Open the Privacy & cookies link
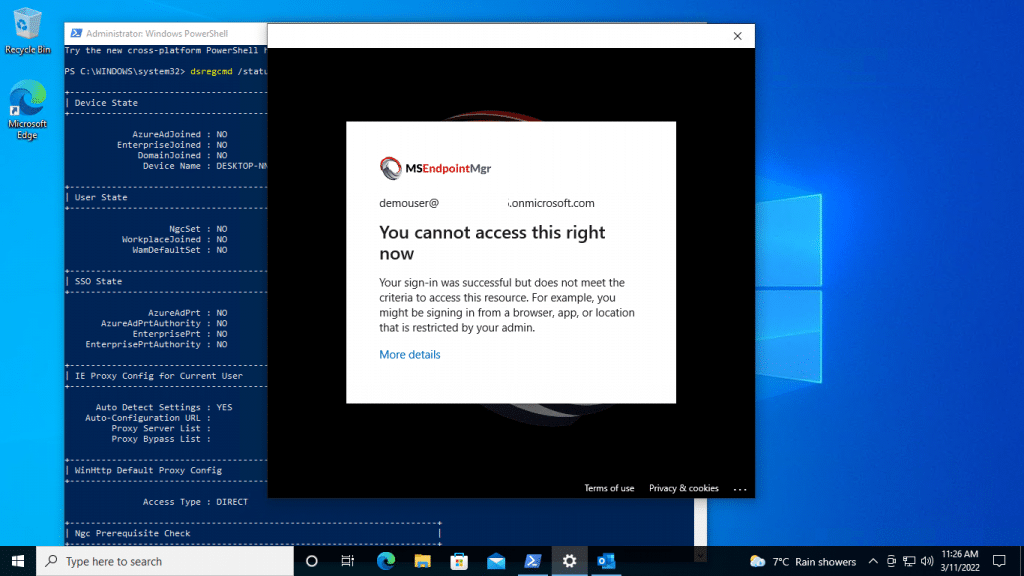 pyautogui.click(x=683, y=488)
